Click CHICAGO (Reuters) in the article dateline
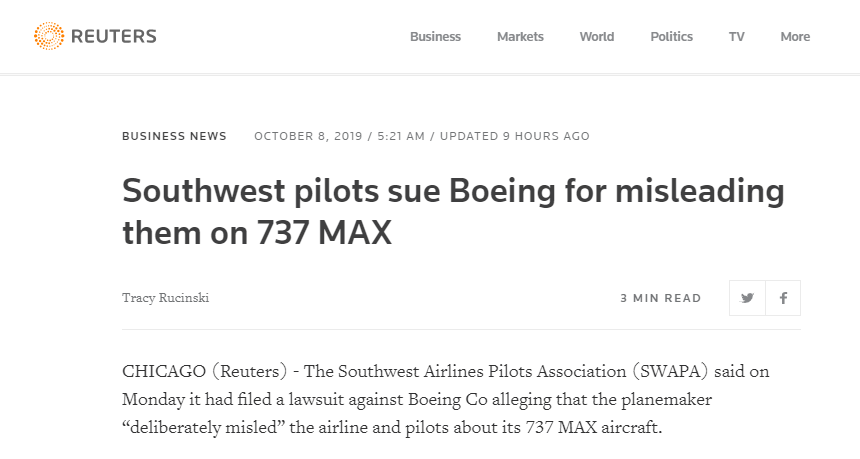 click(x=205, y=371)
